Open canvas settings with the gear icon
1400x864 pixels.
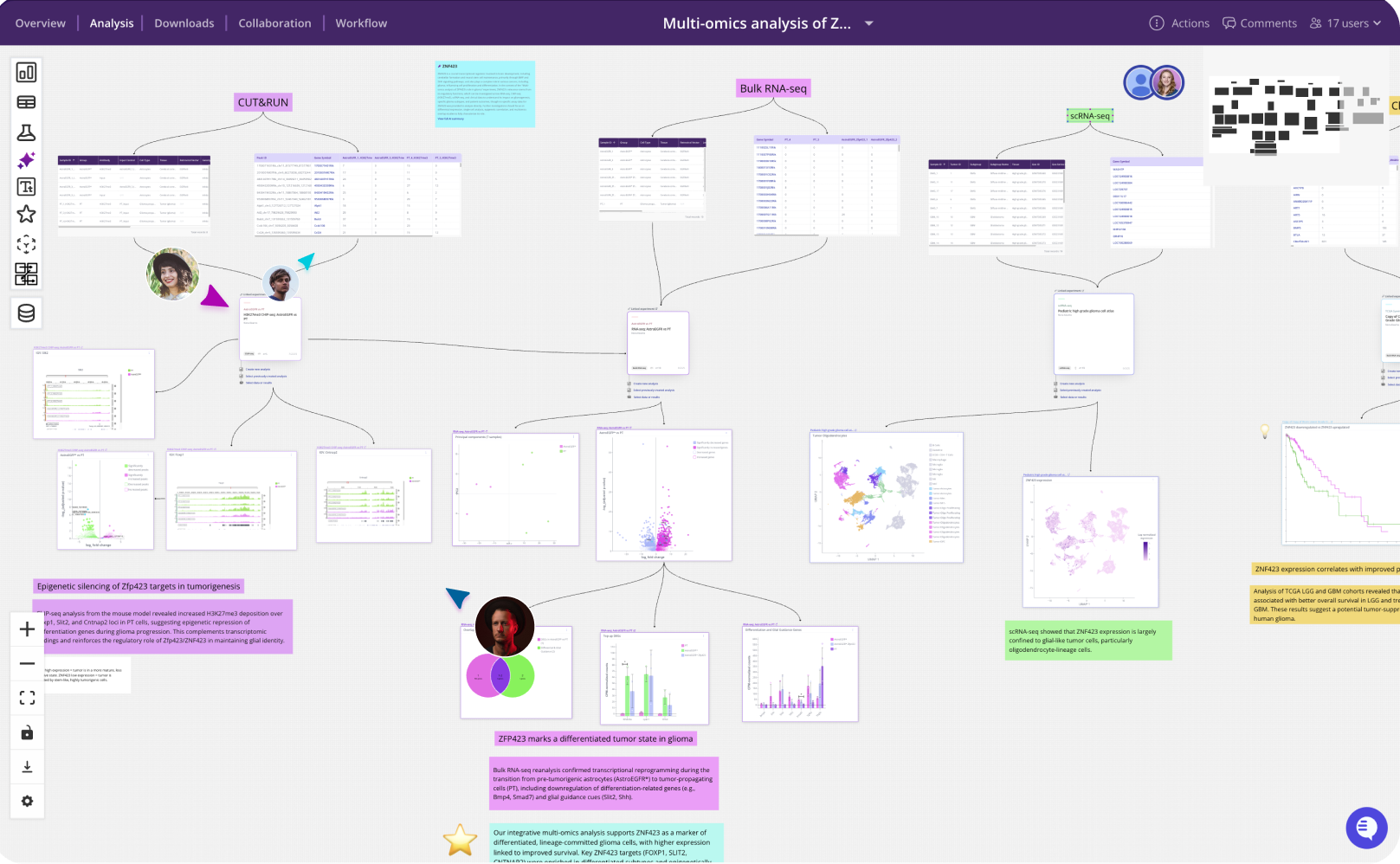27,801
